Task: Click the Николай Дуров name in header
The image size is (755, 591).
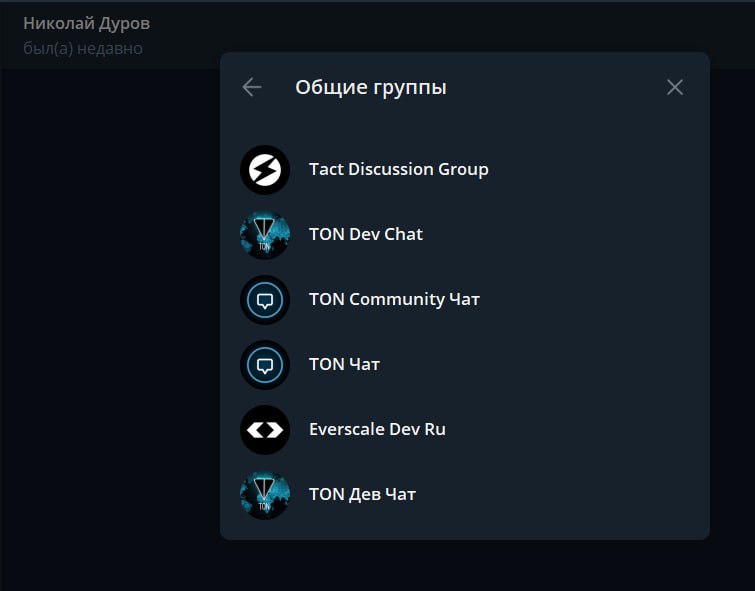Action: click(x=86, y=23)
